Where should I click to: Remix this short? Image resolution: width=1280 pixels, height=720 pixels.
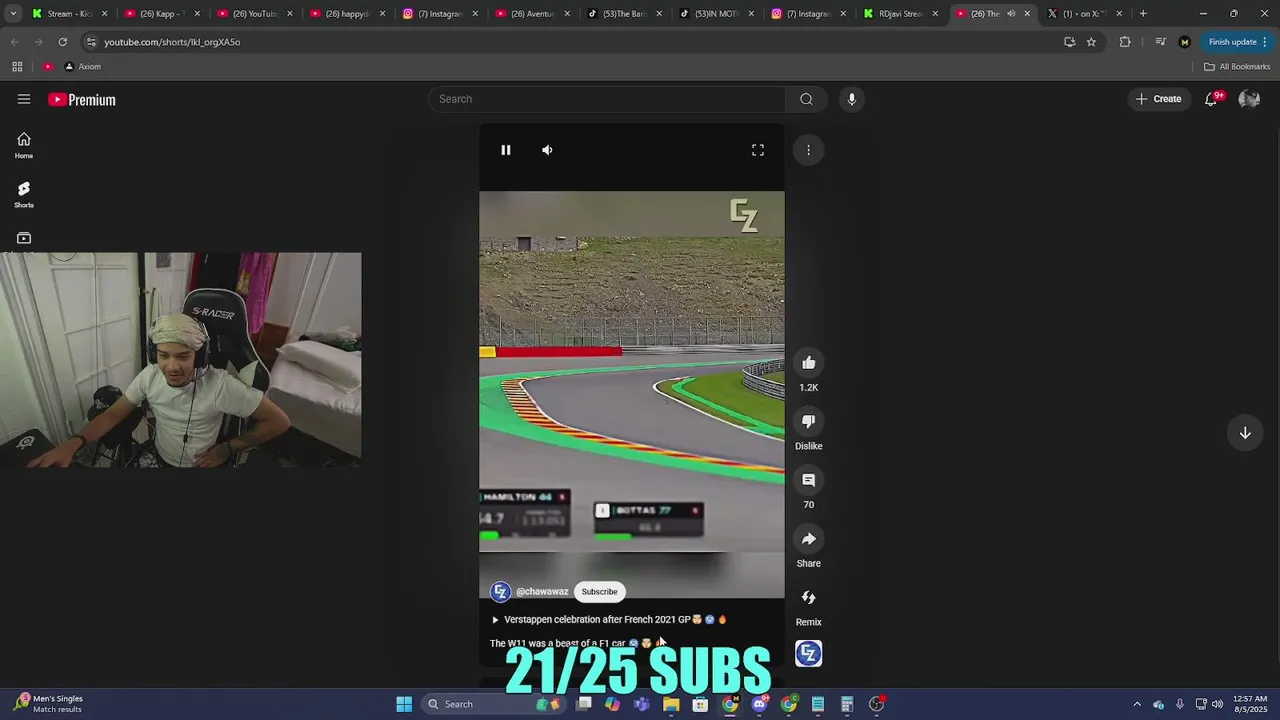tap(808, 597)
